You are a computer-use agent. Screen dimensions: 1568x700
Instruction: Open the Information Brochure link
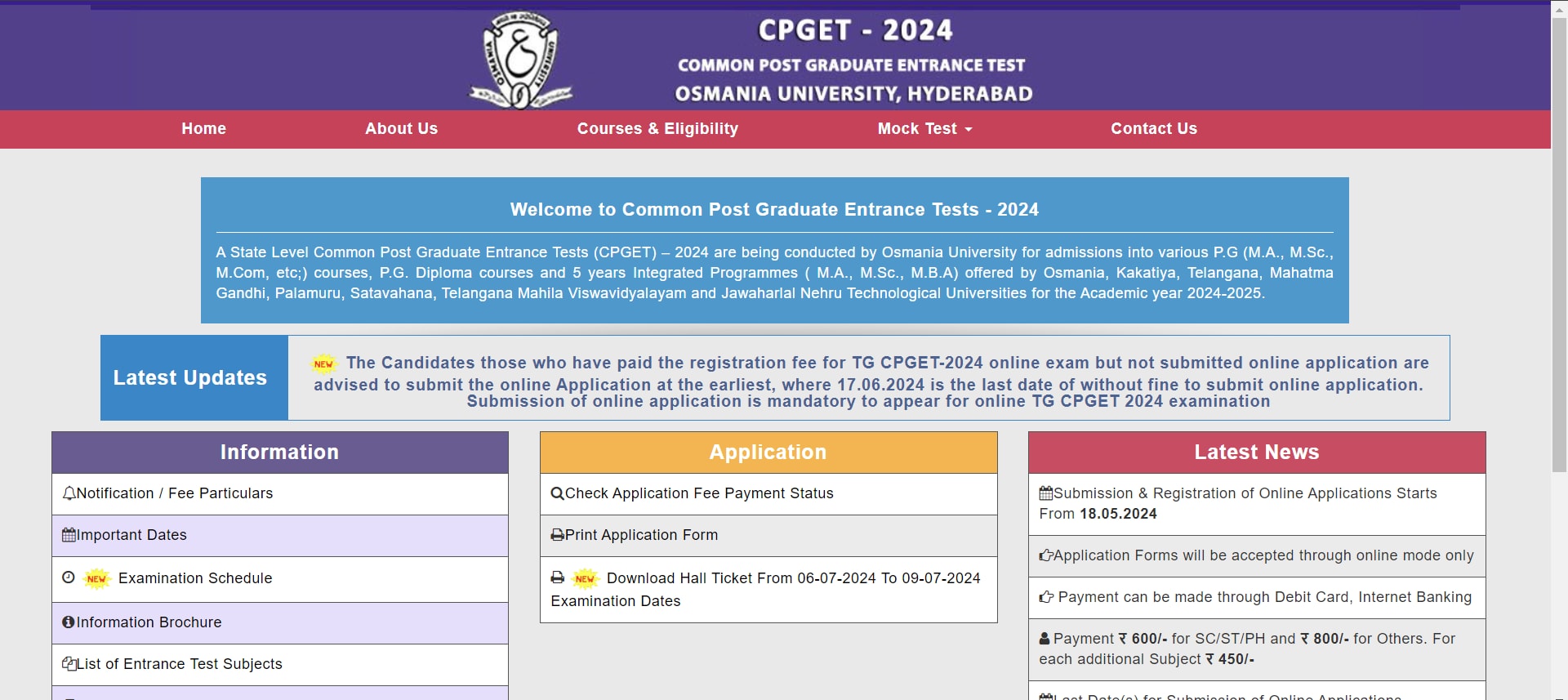(x=149, y=622)
